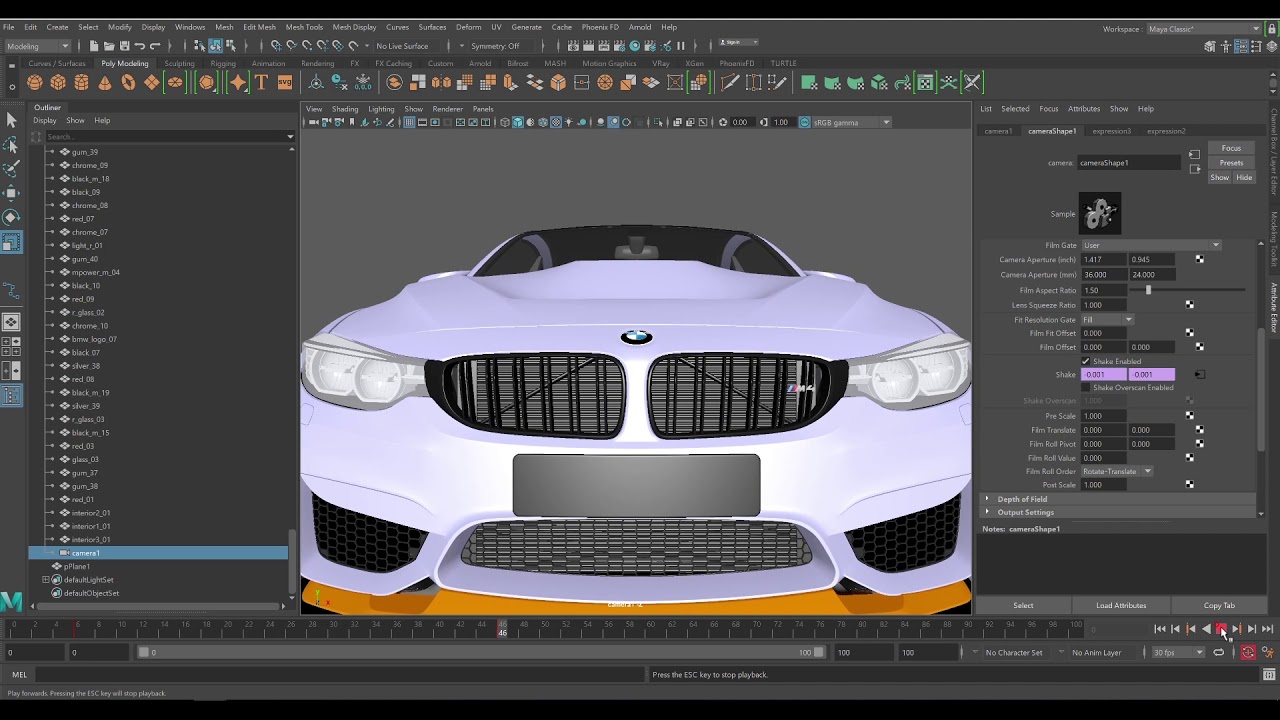Click the open scene folder icon
The width and height of the screenshot is (1280, 720).
tap(109, 46)
